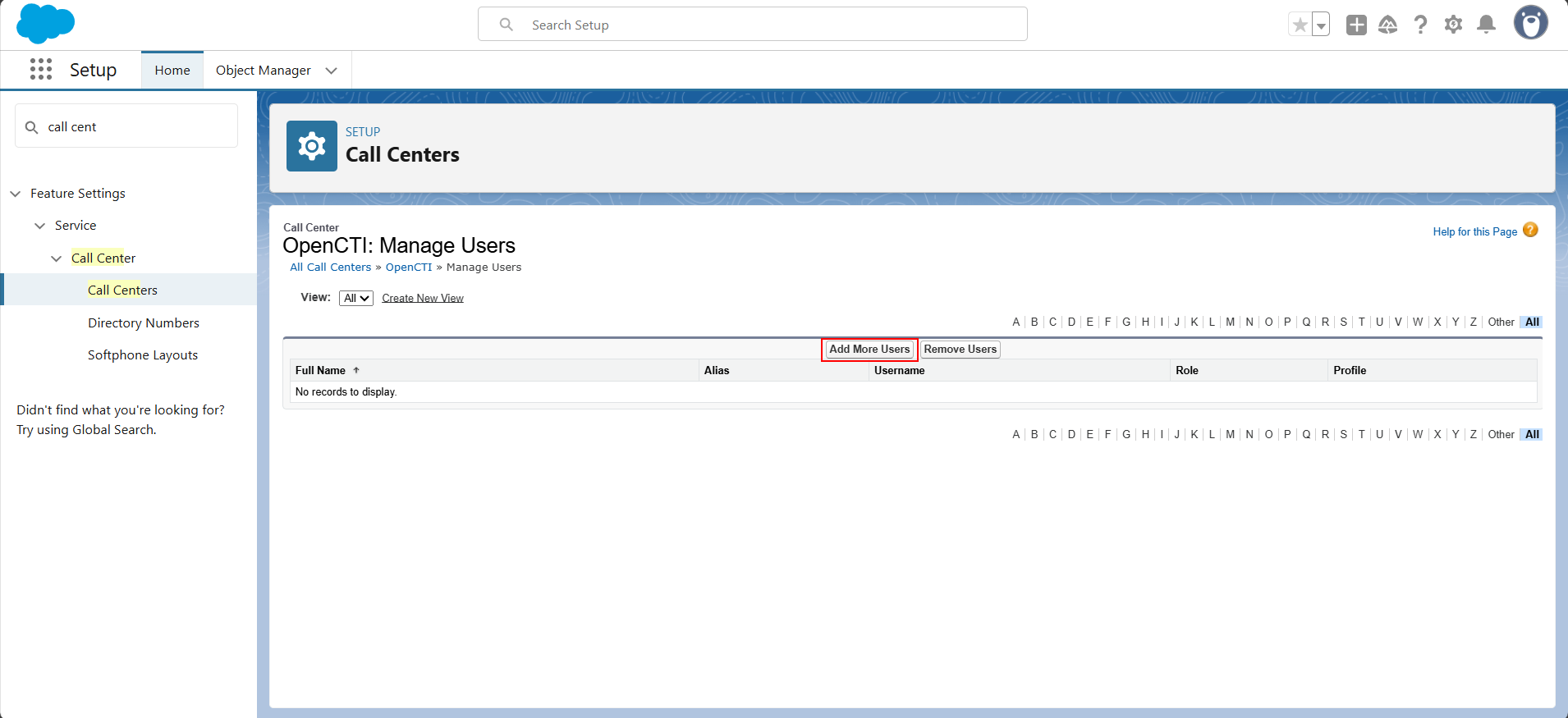Click the magnifier icon in Quick Find
Screen dimensions: 1568x718
tap(32, 127)
